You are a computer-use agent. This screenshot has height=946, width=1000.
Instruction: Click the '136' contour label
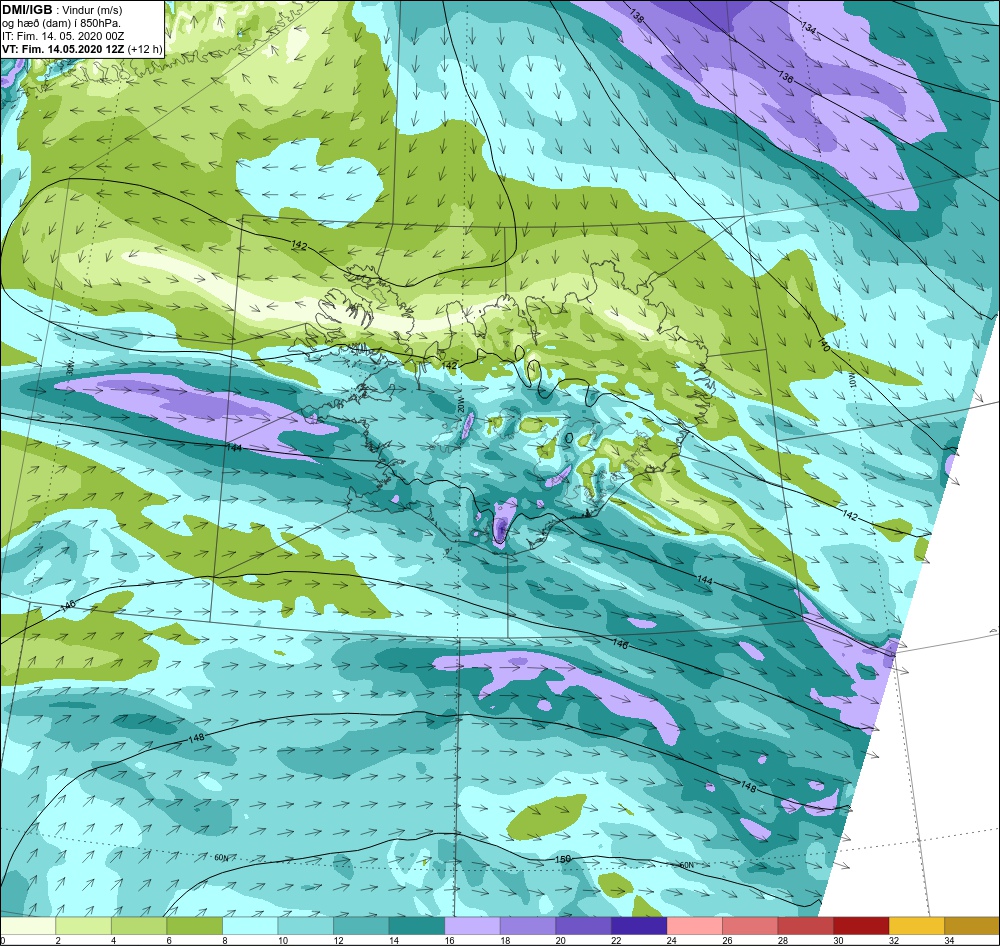pos(786,77)
